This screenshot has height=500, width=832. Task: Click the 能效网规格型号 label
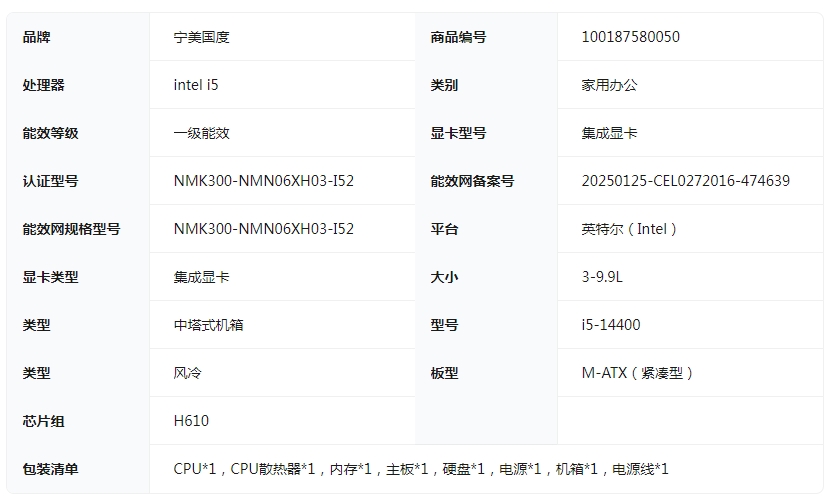pyautogui.click(x=71, y=229)
